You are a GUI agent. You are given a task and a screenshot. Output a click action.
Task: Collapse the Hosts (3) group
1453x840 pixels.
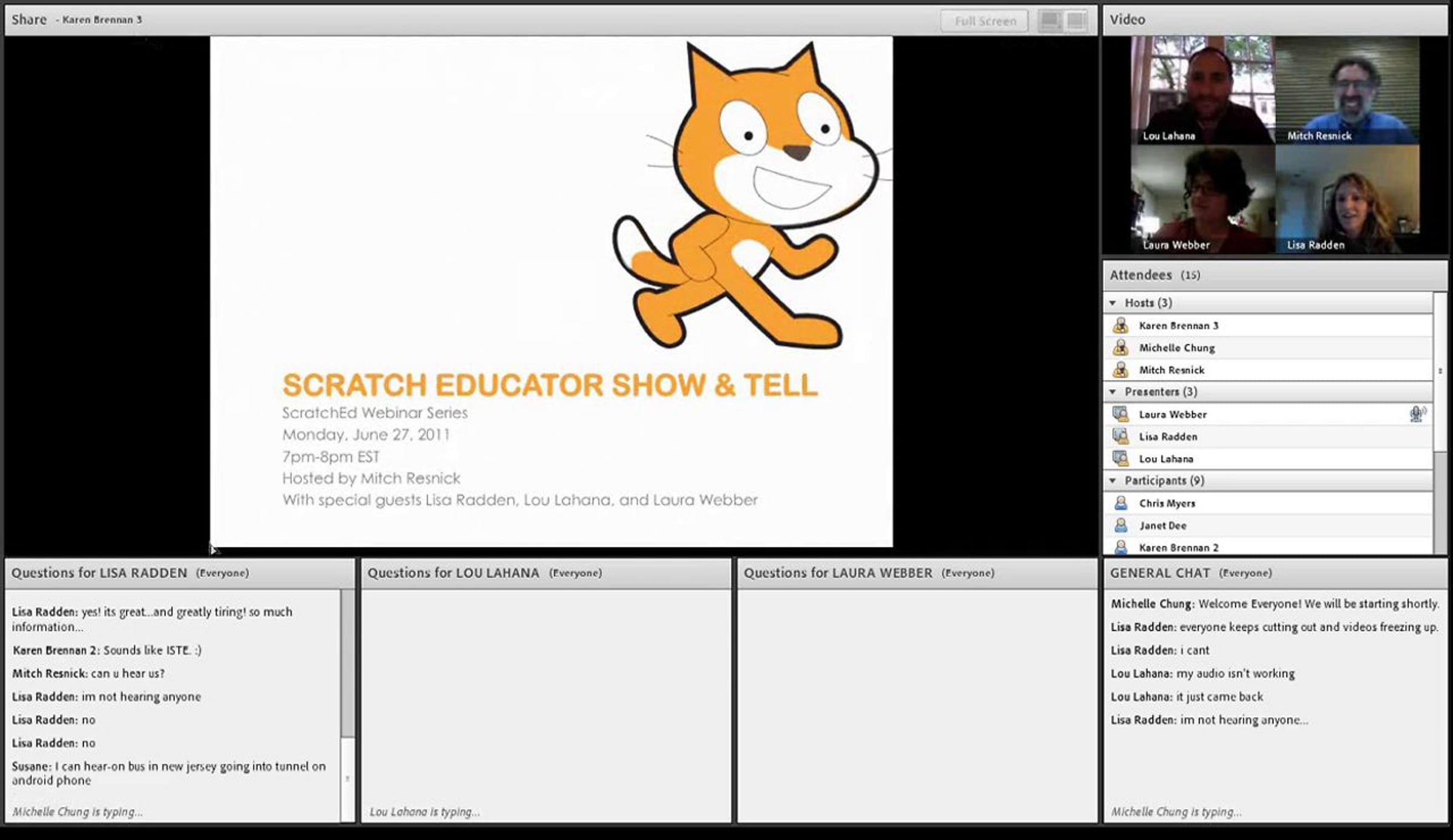1113,303
